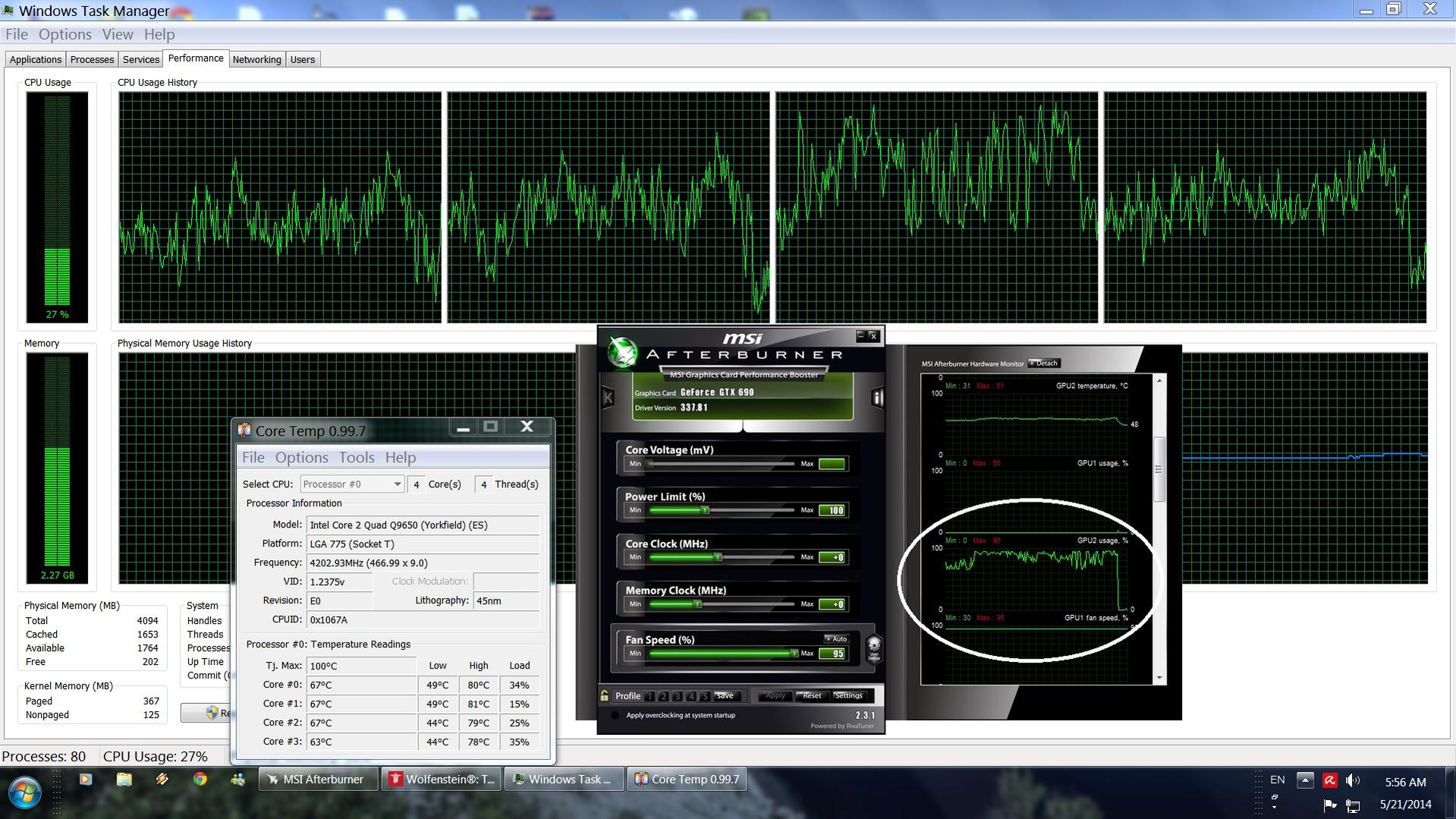Select Afterburner profile slot 2
The width and height of the screenshot is (1456, 819).
pyautogui.click(x=663, y=696)
